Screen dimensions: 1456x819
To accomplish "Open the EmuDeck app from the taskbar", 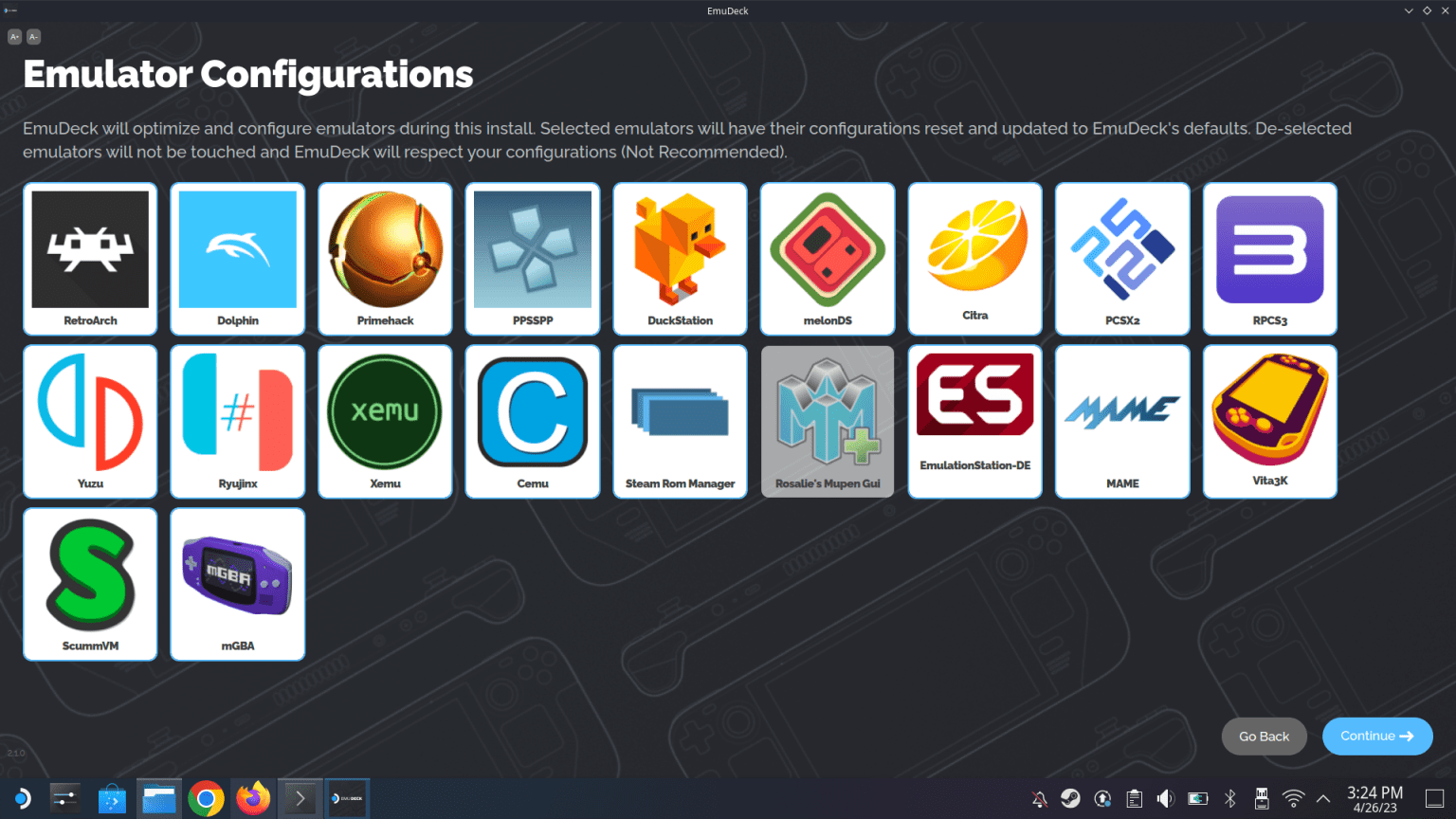I will (x=347, y=797).
